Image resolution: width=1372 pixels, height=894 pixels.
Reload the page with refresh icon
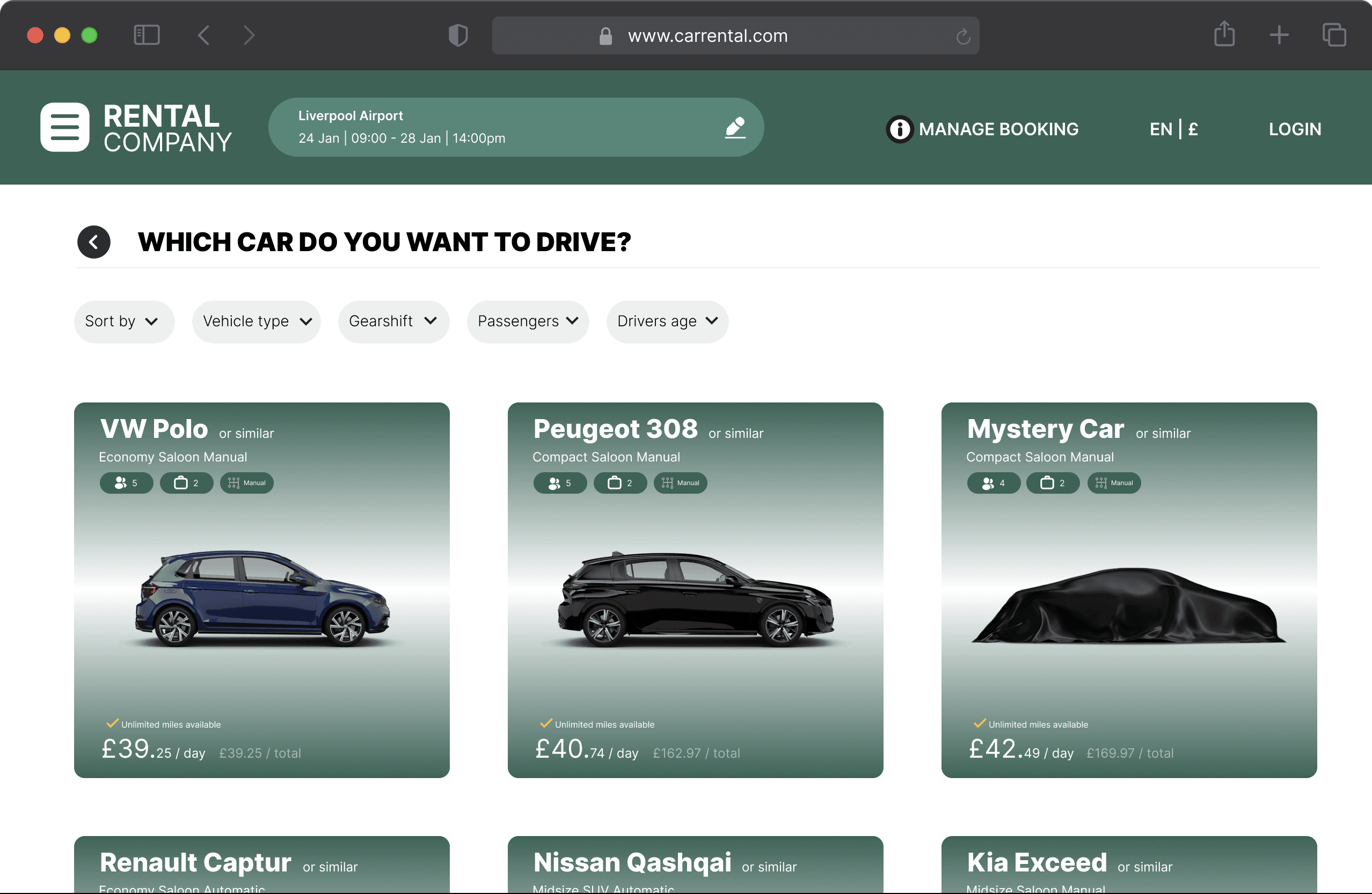coord(964,36)
